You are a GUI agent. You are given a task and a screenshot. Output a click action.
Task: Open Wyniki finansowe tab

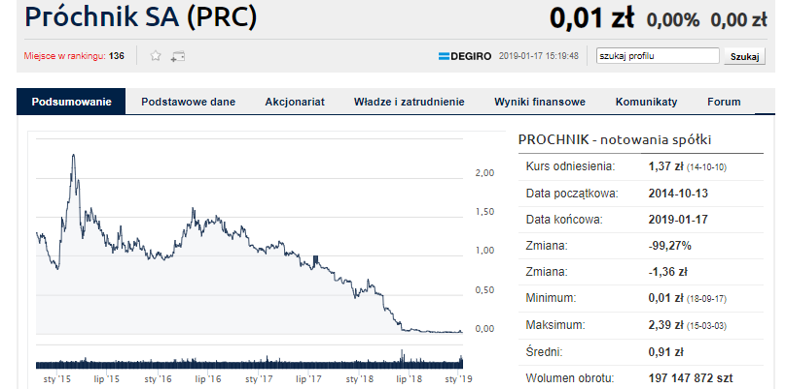540,102
